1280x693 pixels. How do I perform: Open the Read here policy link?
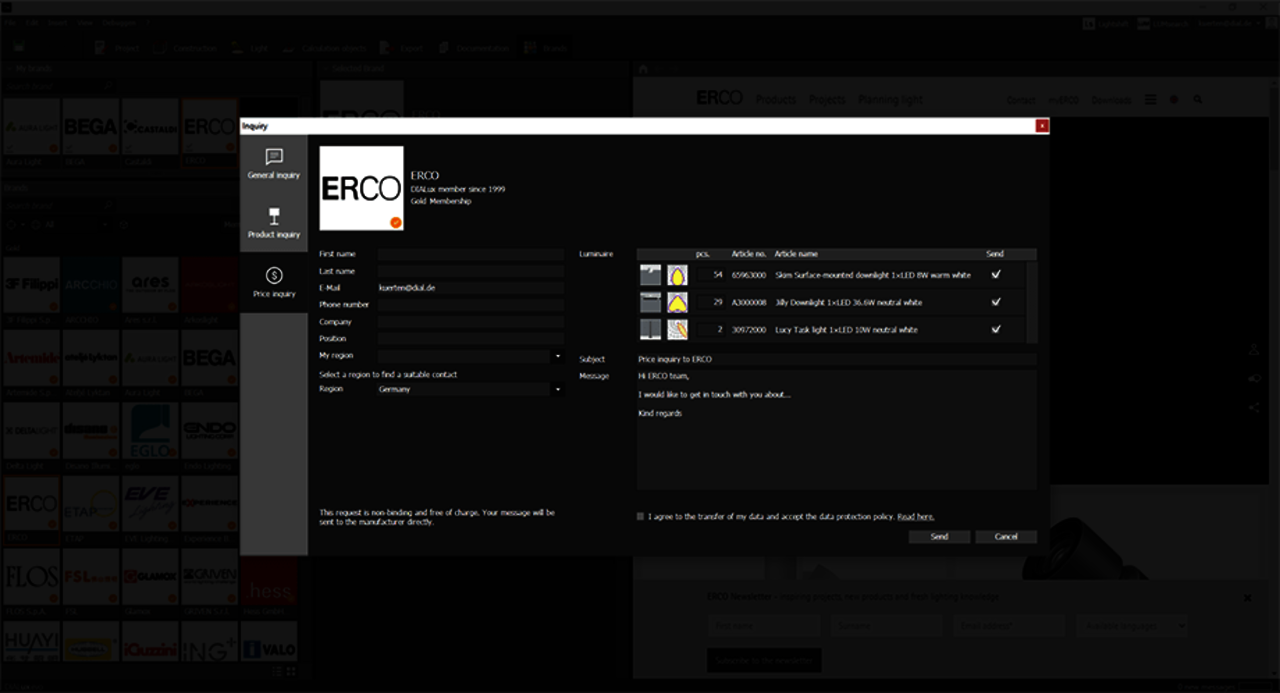tap(915, 517)
